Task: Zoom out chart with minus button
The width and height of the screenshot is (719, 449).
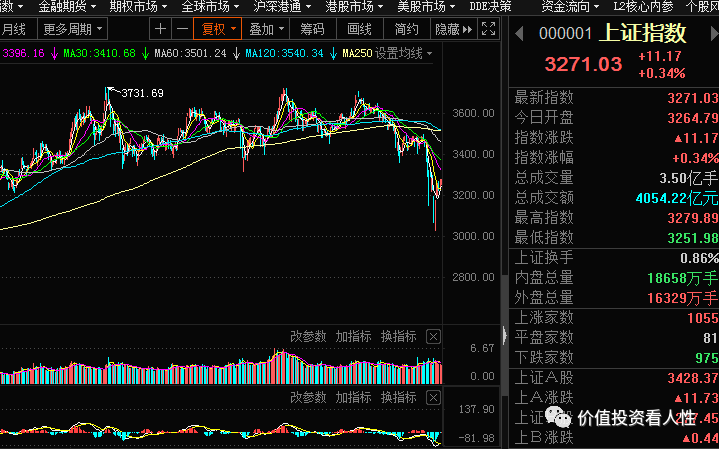Action: coord(183,29)
